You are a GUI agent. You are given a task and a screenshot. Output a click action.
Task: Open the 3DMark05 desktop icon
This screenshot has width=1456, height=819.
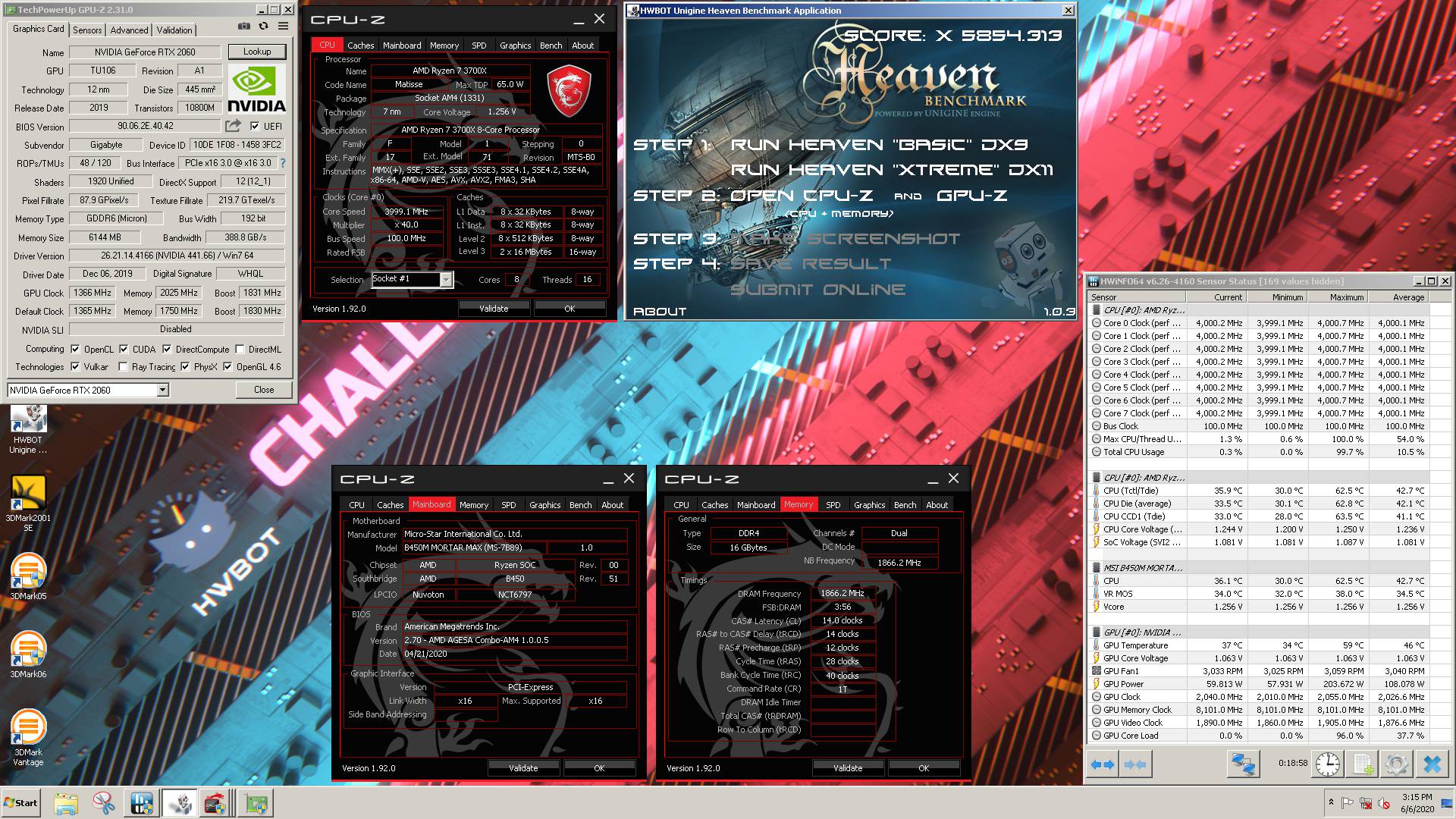click(28, 577)
